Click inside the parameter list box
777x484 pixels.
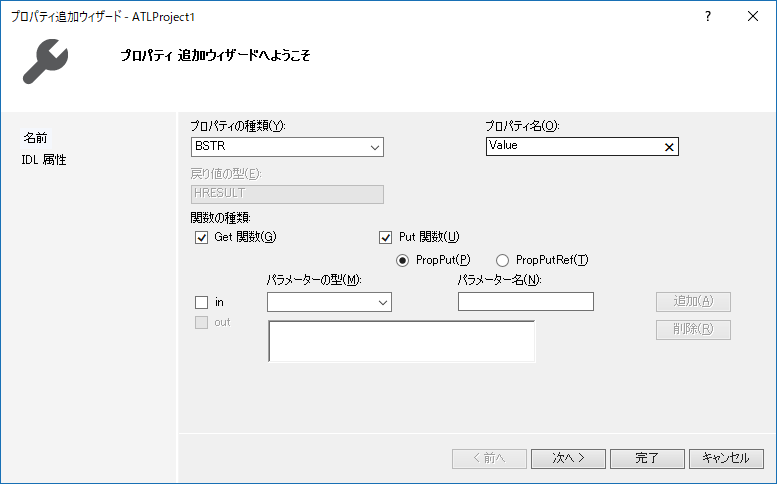(402, 341)
